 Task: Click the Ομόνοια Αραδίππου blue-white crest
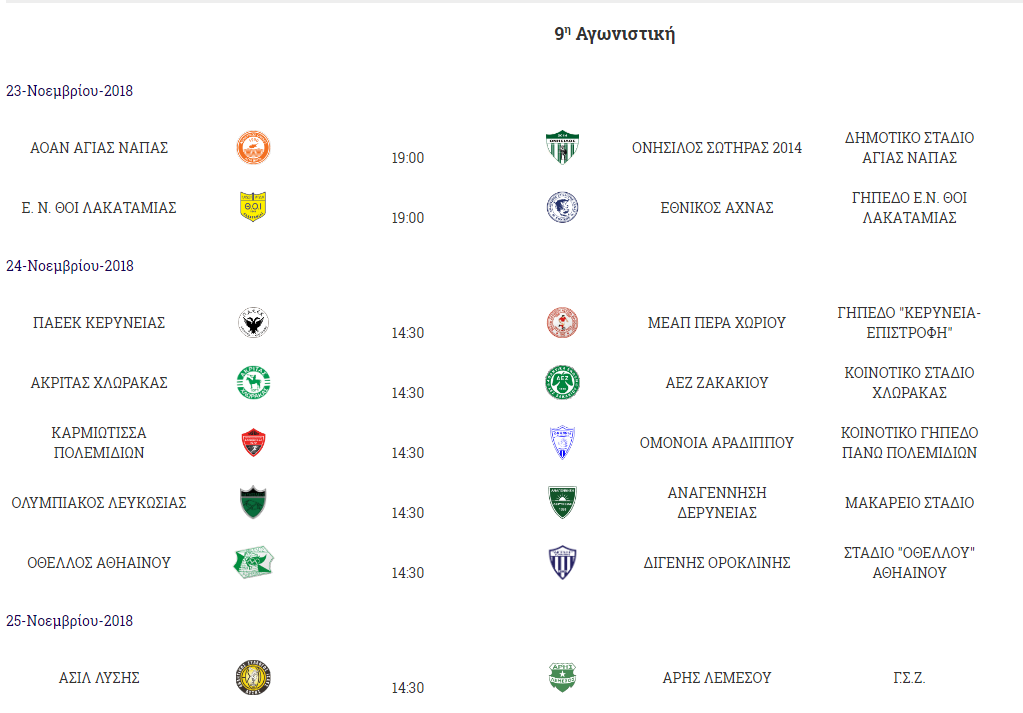click(x=562, y=442)
